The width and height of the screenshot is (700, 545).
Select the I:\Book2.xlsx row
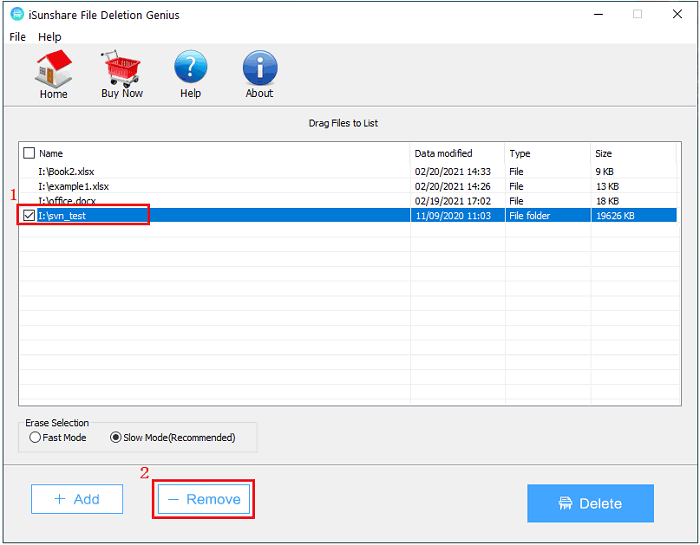pos(348,171)
